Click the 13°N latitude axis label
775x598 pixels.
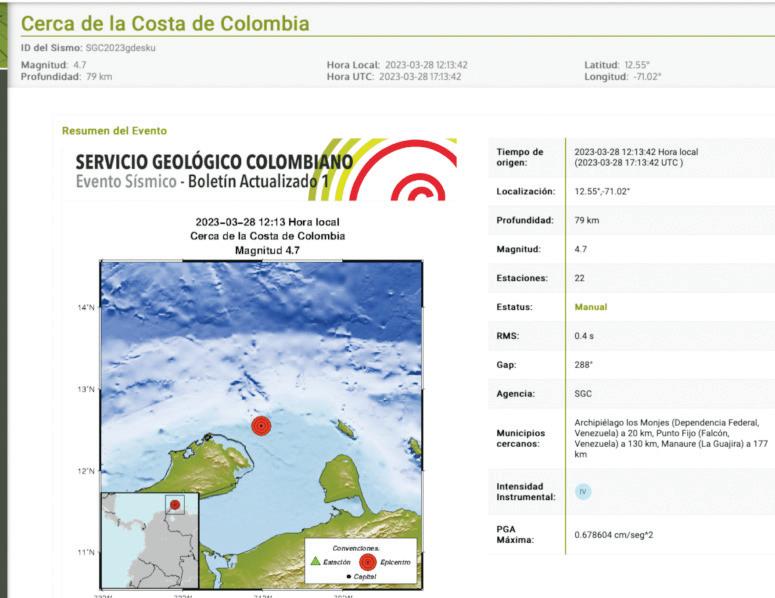pyautogui.click(x=86, y=389)
